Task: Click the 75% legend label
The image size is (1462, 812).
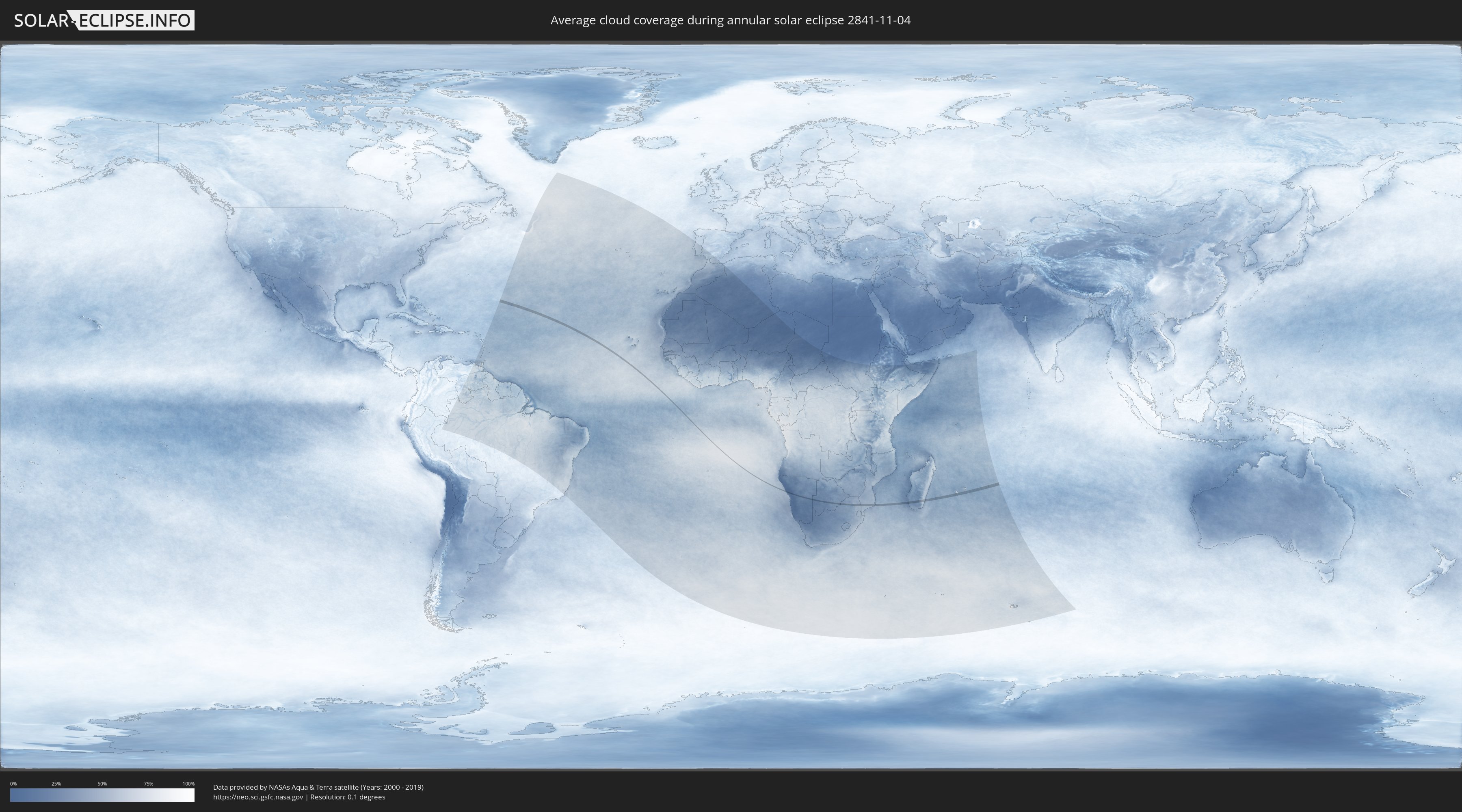Action: 148,784
